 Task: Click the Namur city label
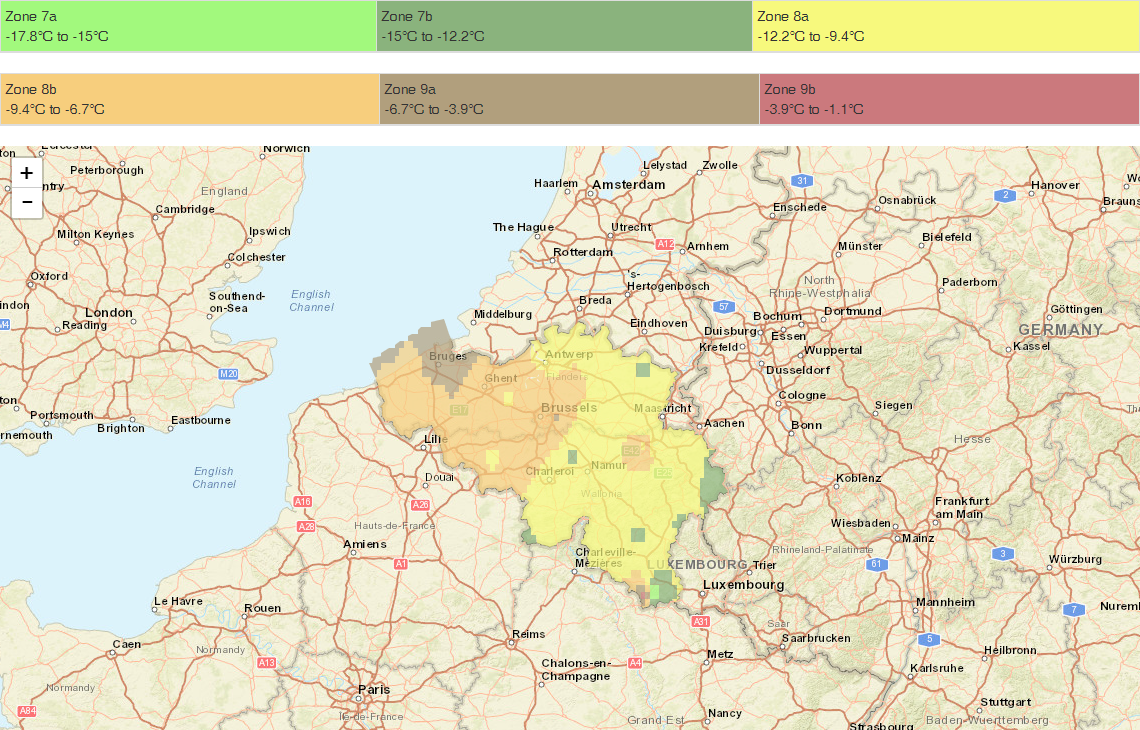click(x=609, y=465)
